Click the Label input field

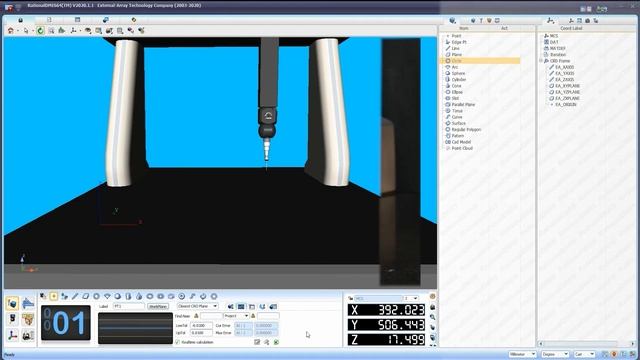click(129, 306)
